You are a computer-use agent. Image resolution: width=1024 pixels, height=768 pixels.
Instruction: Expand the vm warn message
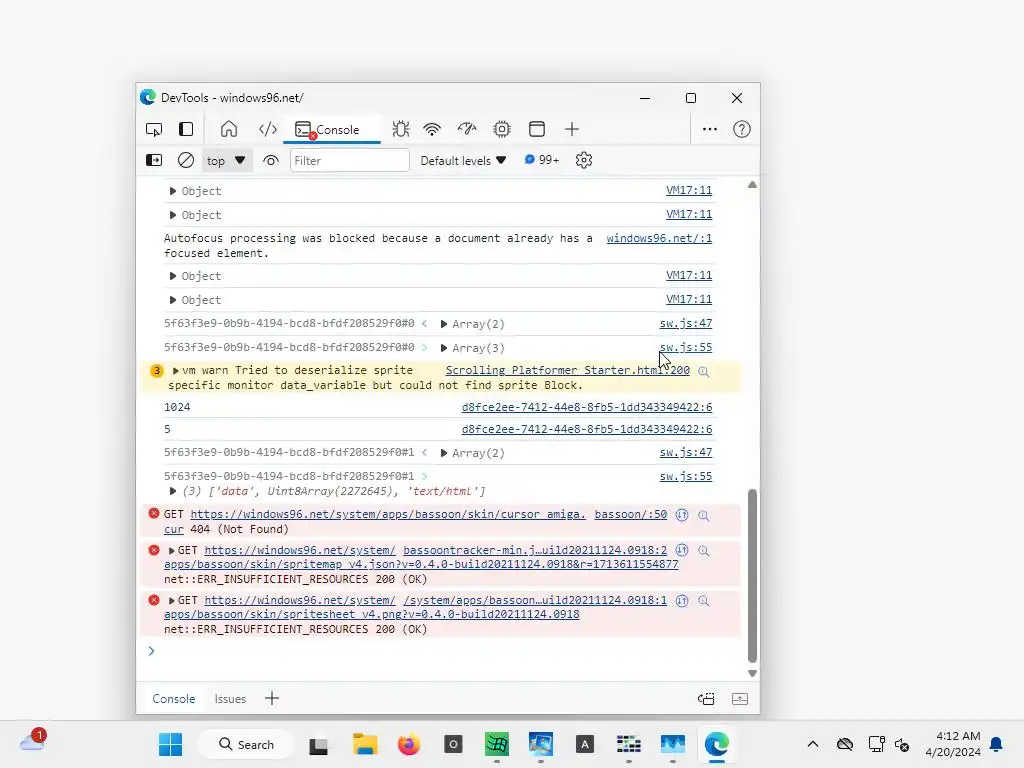[x=175, y=371]
